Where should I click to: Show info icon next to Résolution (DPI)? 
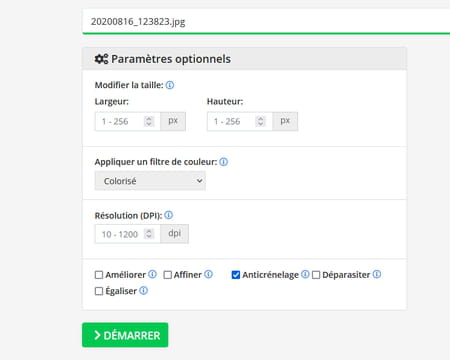click(x=169, y=215)
